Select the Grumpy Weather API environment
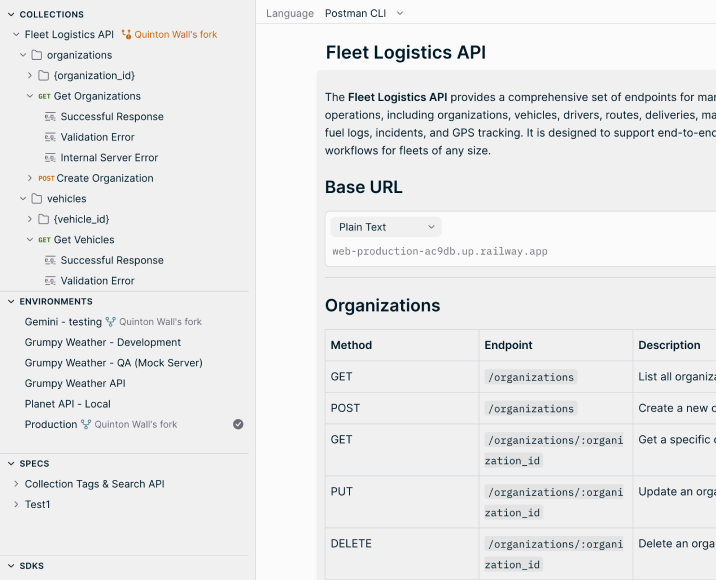The image size is (716, 580). 75,384
